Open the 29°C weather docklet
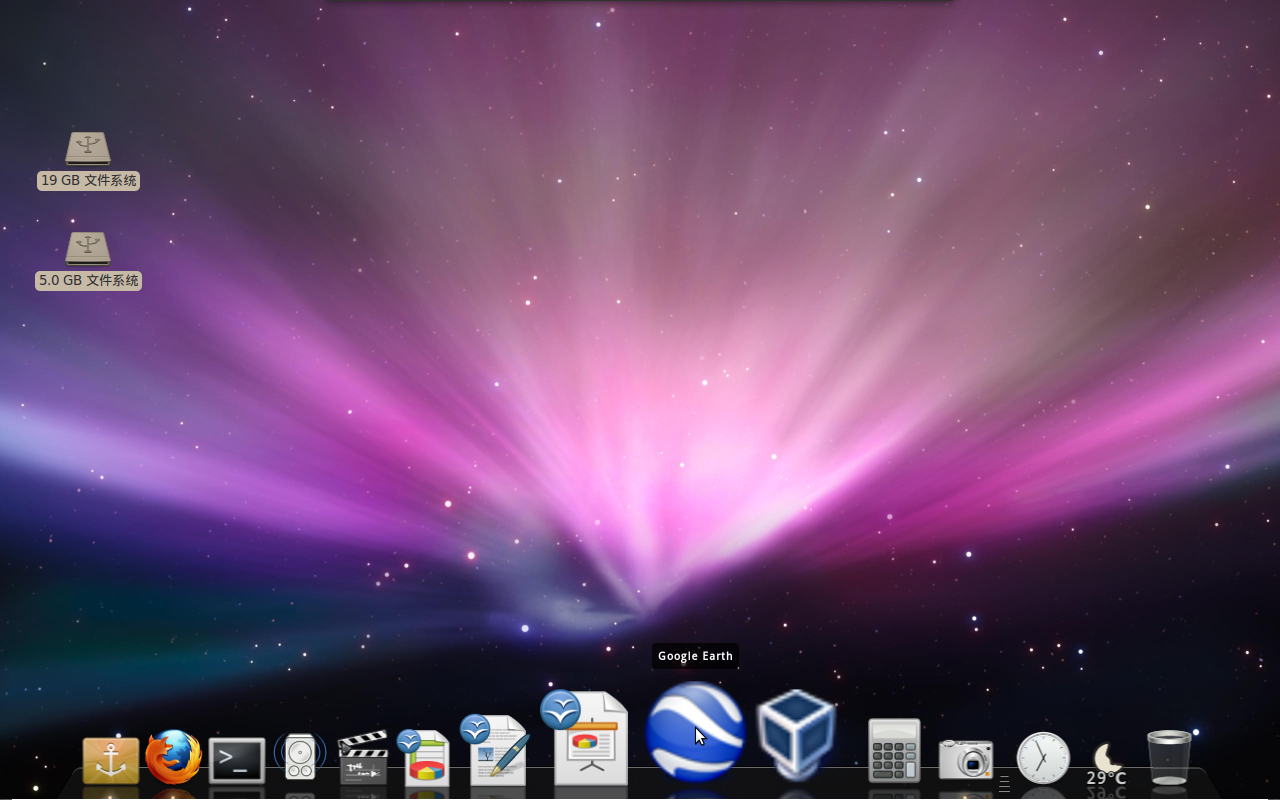The height and width of the screenshot is (800, 1280). [1106, 765]
